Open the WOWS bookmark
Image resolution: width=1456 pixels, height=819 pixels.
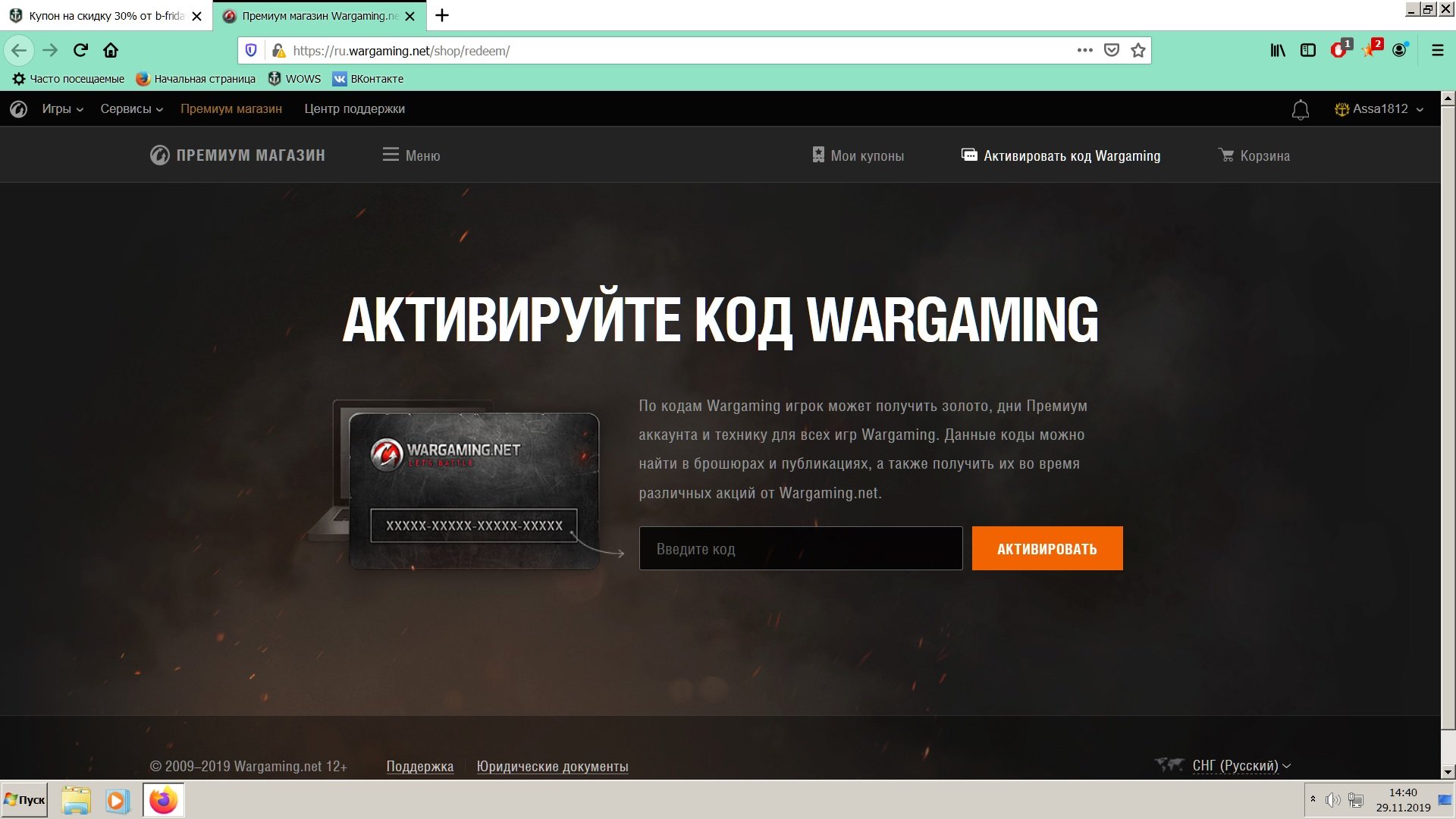tap(294, 79)
